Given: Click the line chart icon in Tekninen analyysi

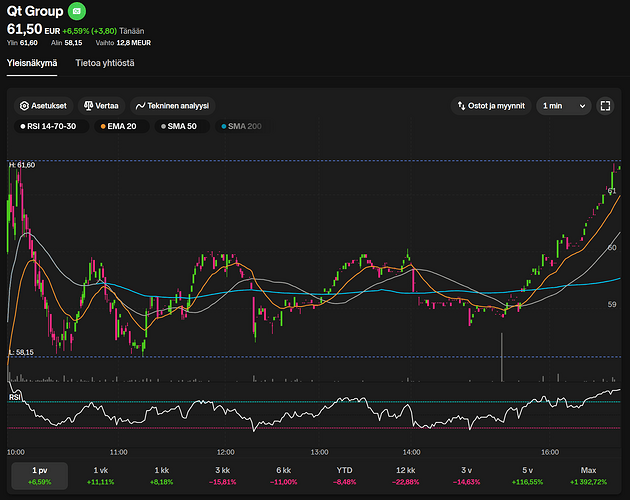Looking at the screenshot, I should click(140, 106).
